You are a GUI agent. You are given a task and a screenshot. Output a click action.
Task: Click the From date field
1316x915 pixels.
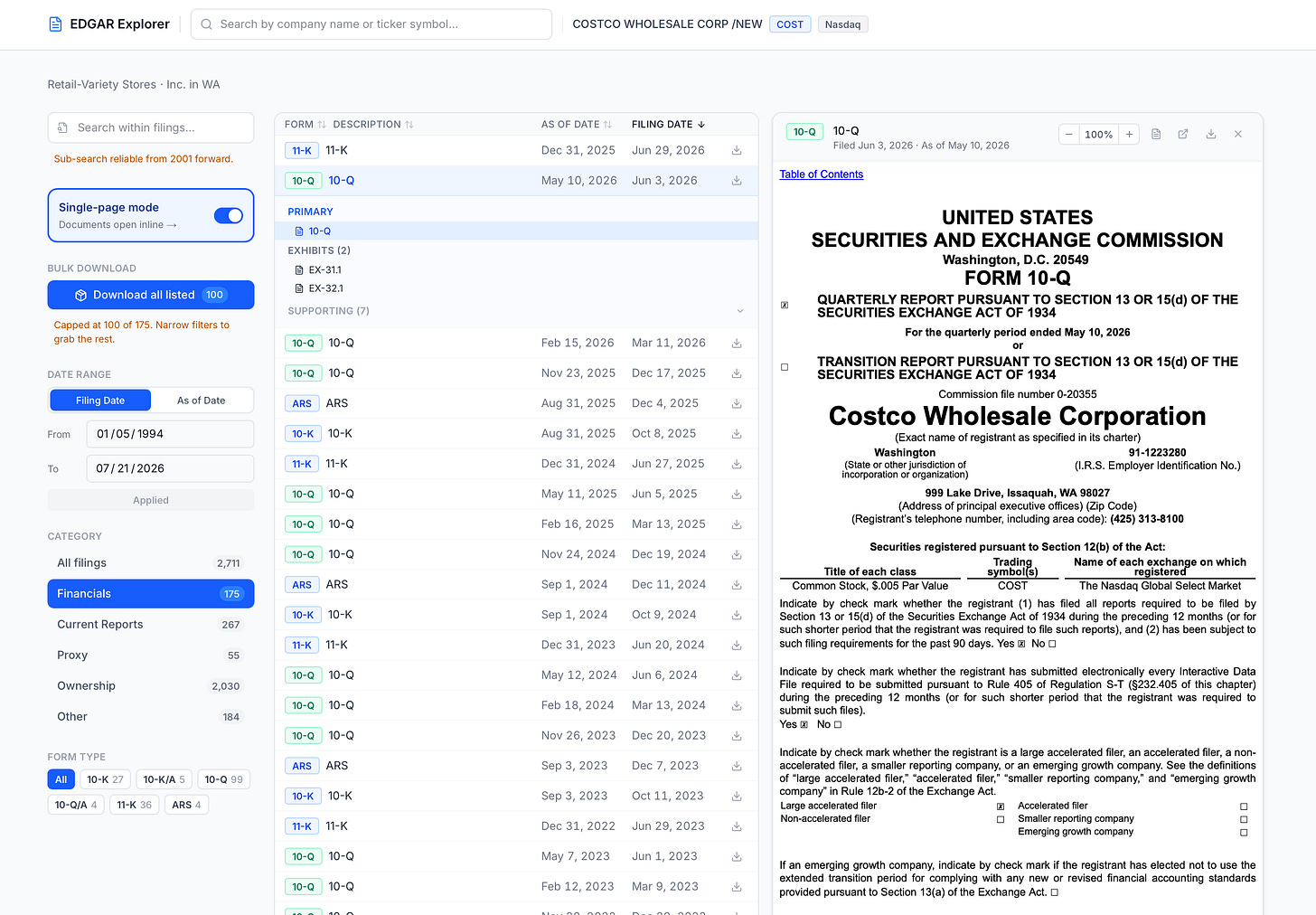click(170, 434)
